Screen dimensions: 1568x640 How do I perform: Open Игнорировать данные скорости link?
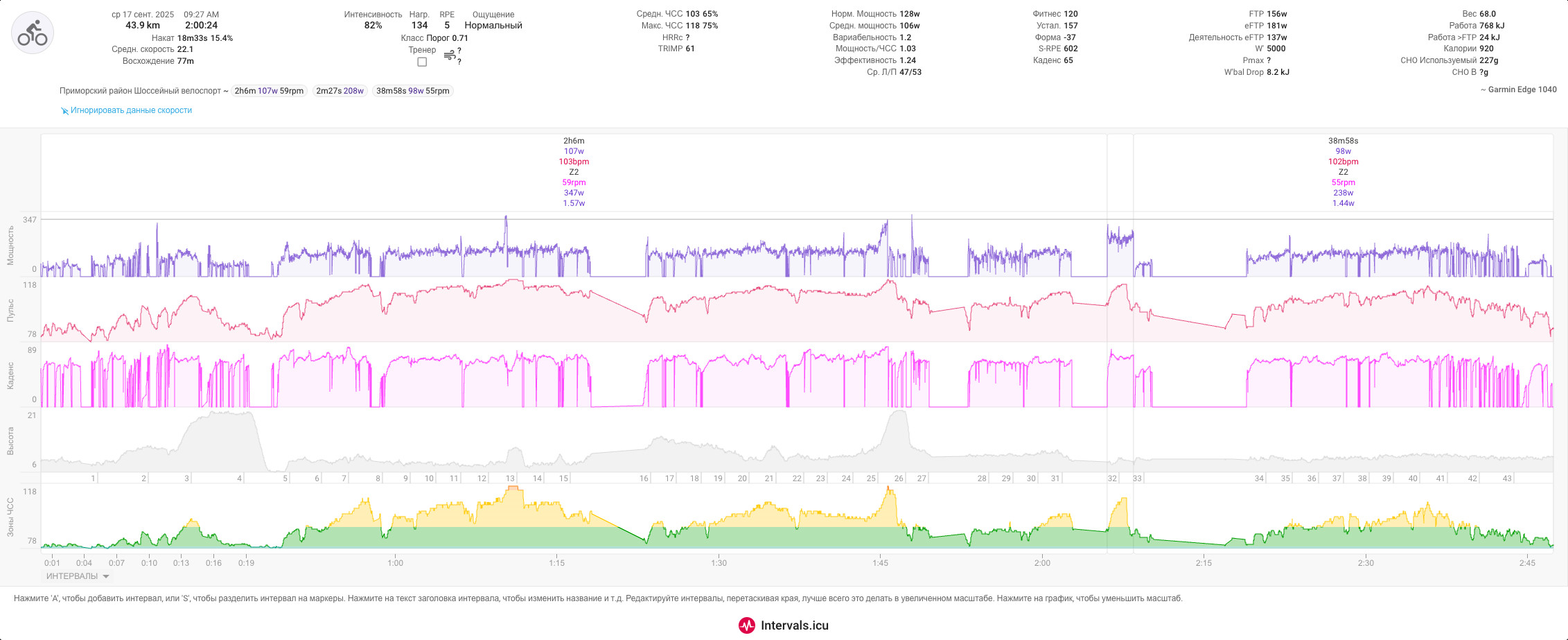131,110
